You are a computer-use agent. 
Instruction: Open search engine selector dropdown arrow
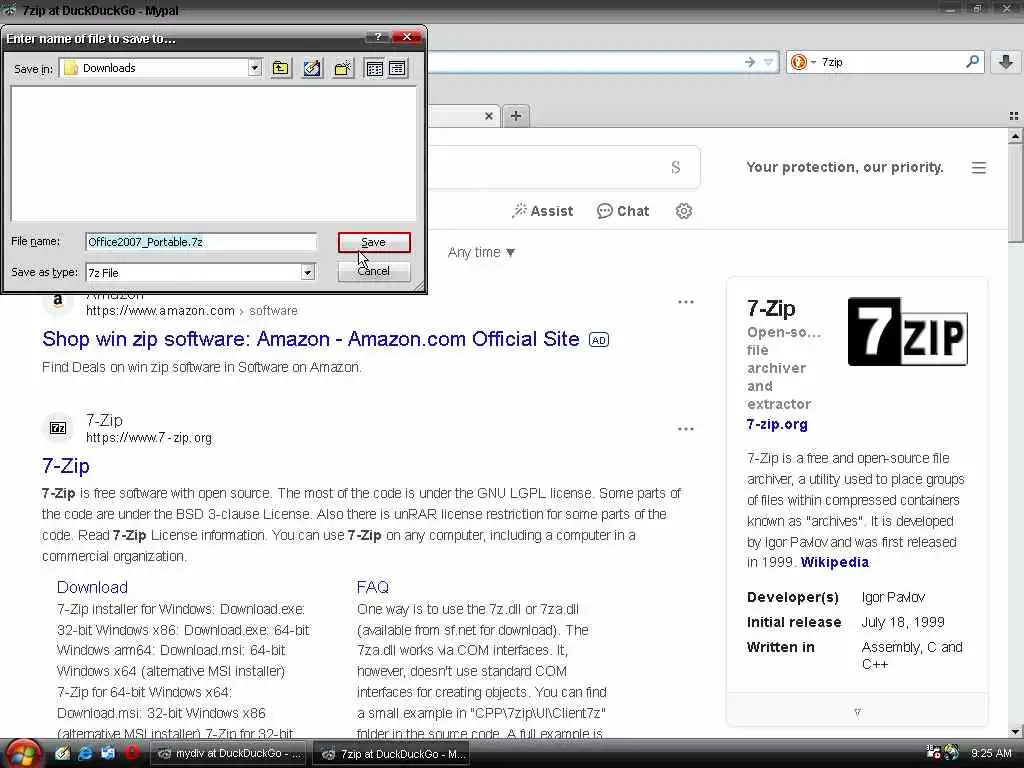tap(814, 62)
